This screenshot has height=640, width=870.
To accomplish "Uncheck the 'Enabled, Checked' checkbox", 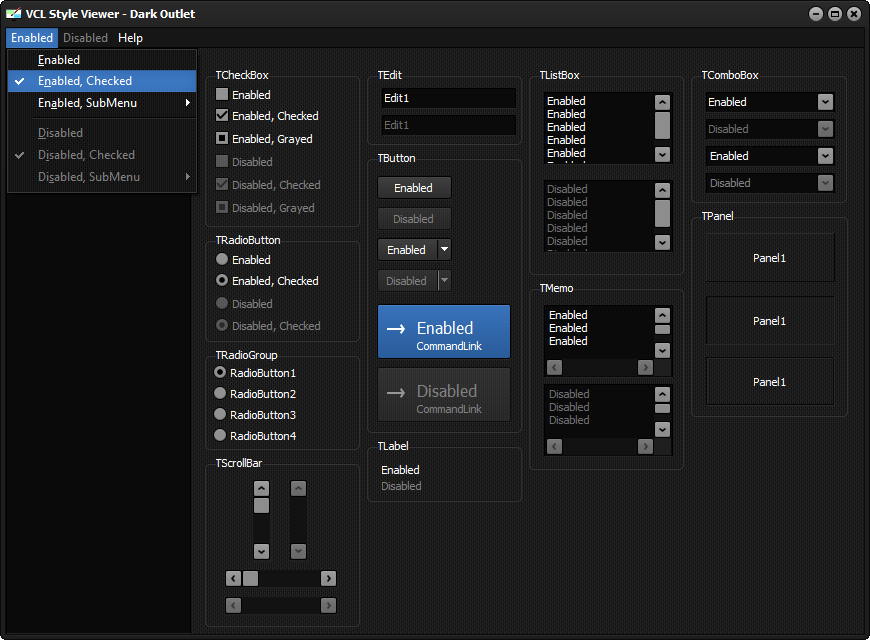I will pyautogui.click(x=222, y=115).
